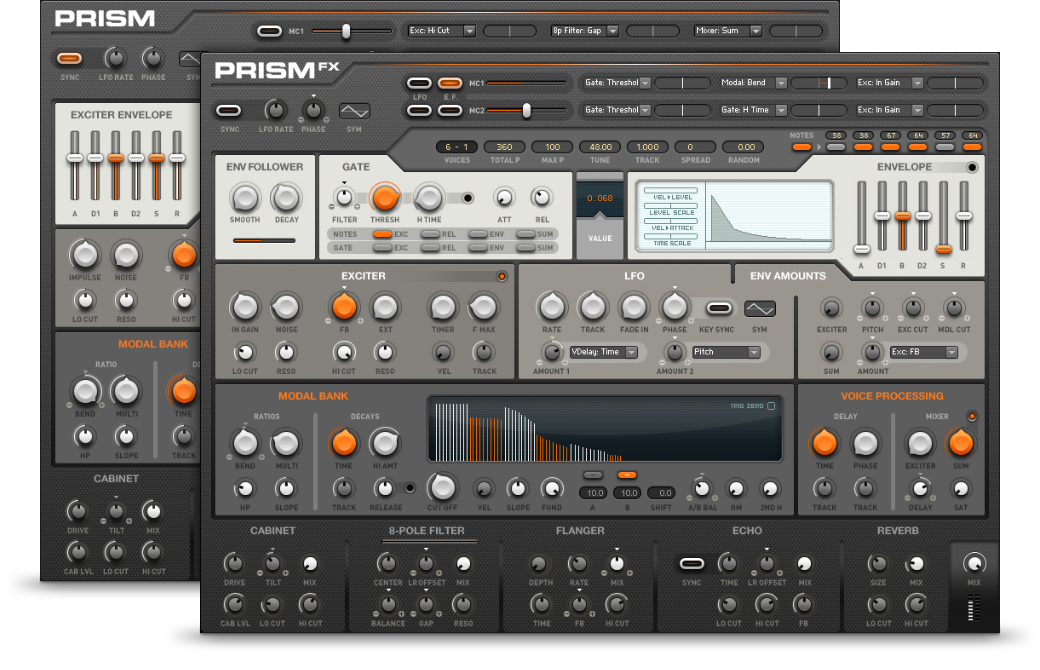Click the orange Mixer SUM knob
Screen dimensions: 1040x670
point(960,443)
